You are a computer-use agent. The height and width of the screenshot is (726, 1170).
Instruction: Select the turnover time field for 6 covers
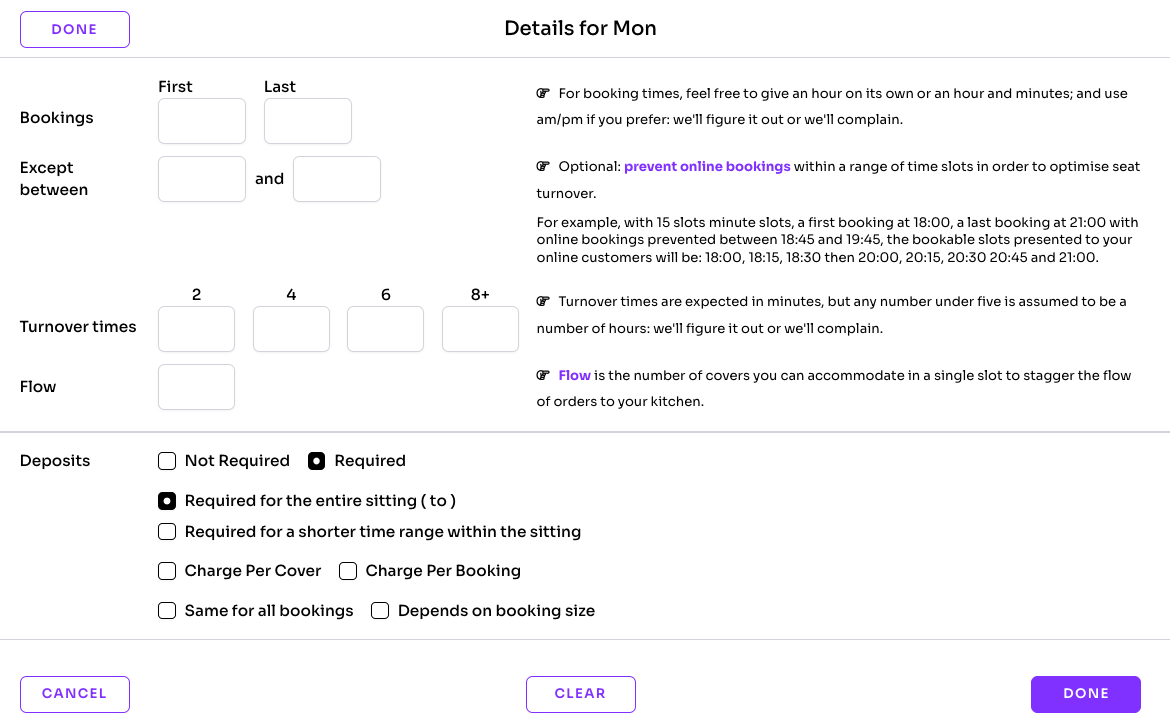(385, 329)
